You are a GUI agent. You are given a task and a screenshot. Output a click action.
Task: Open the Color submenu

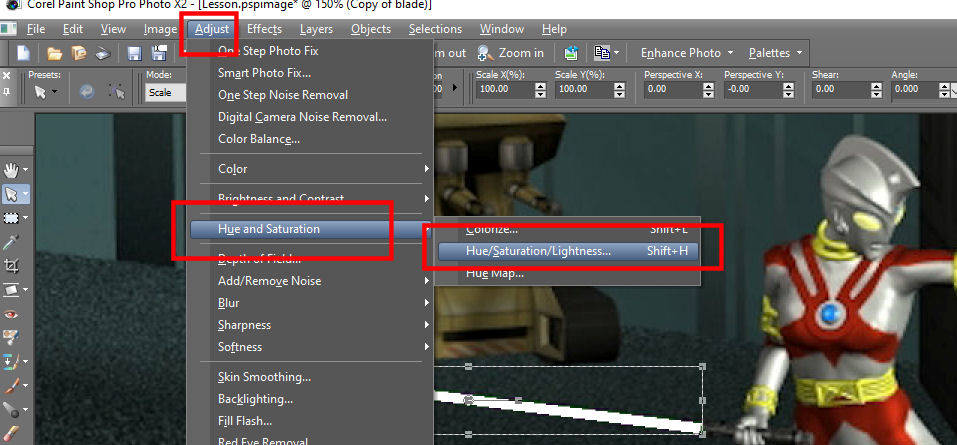point(311,168)
